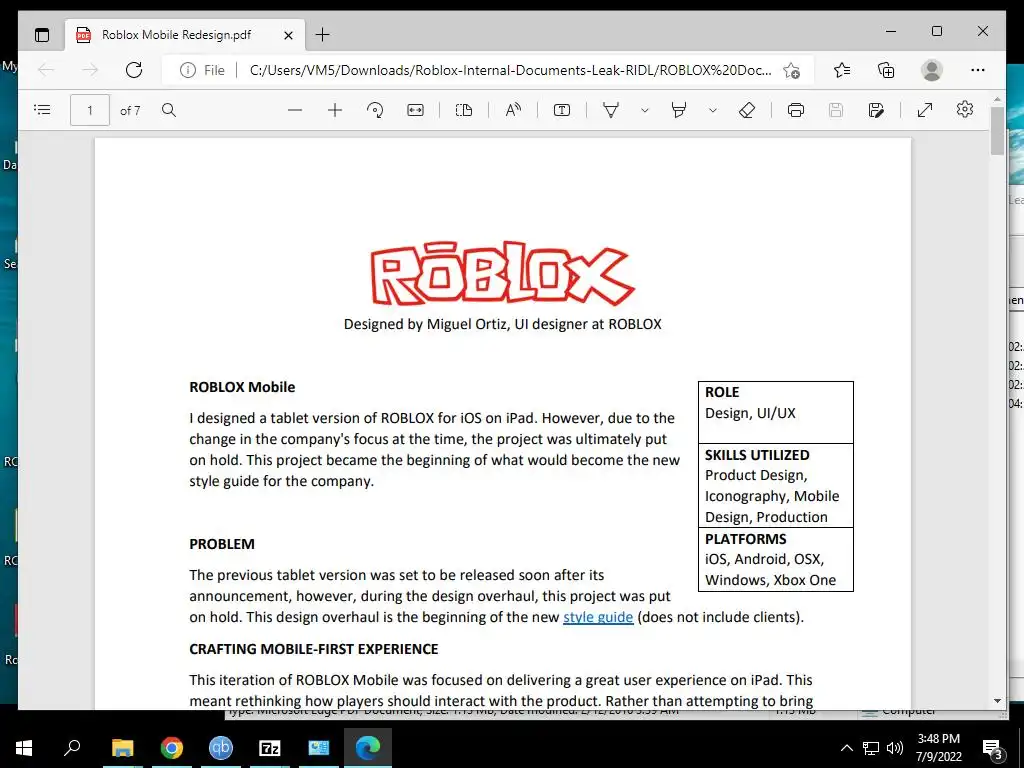Viewport: 1024px width, 768px height.
Task: Click the 'PROBLEM' heading text
Action: [x=222, y=544]
